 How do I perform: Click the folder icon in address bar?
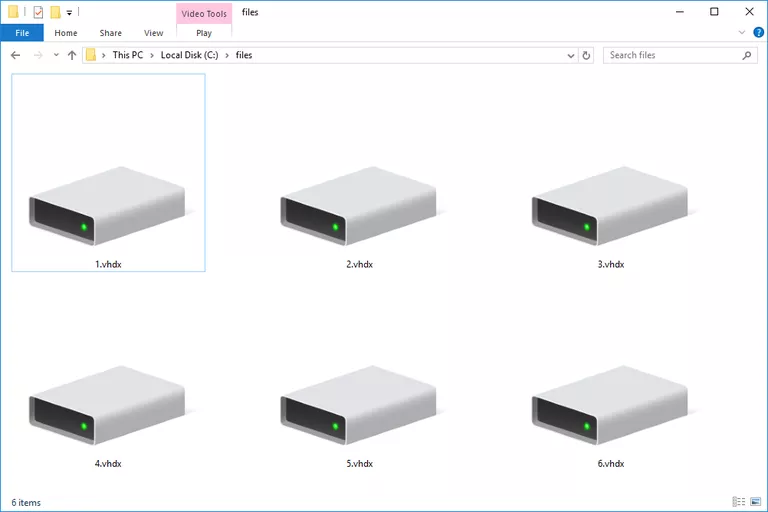91,55
